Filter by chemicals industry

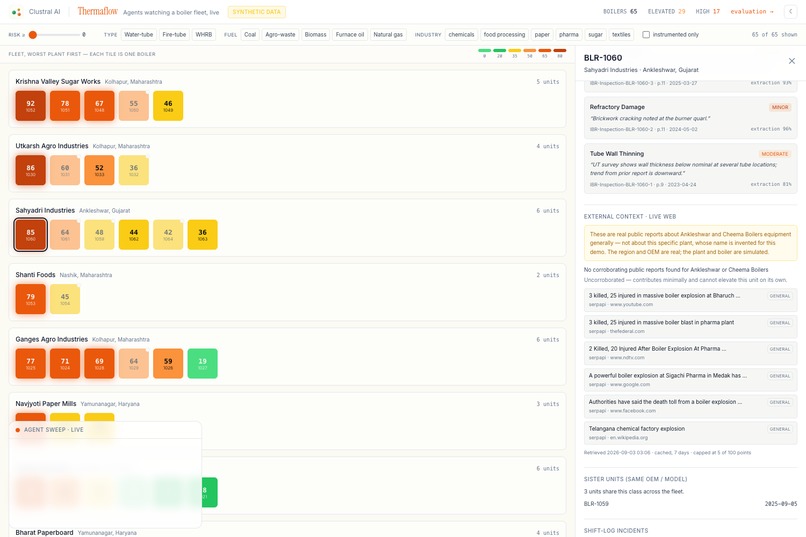[461, 34]
